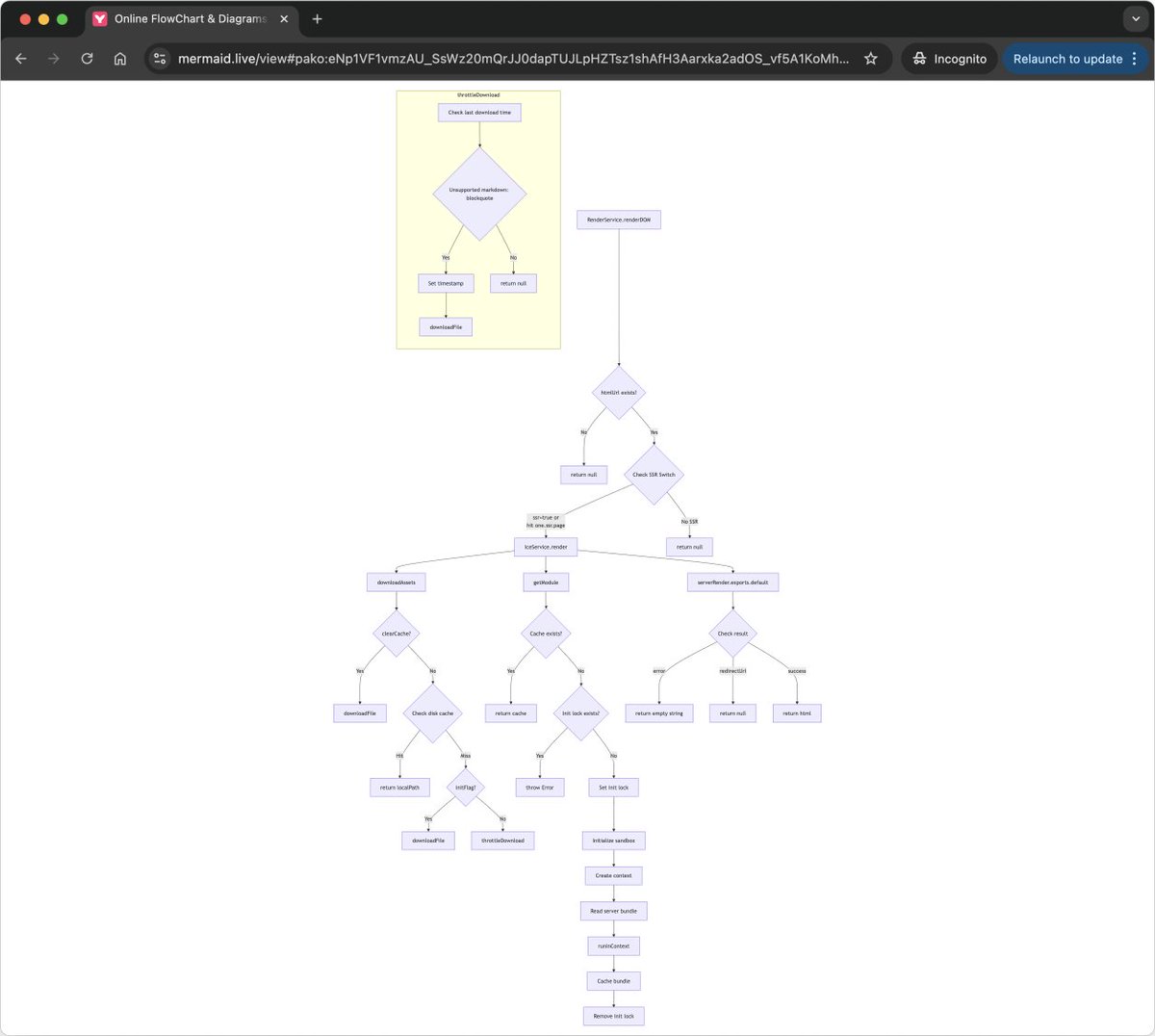Viewport: 1155px width, 1036px height.
Task: Bookmark this page with the star icon
Action: [x=870, y=59]
